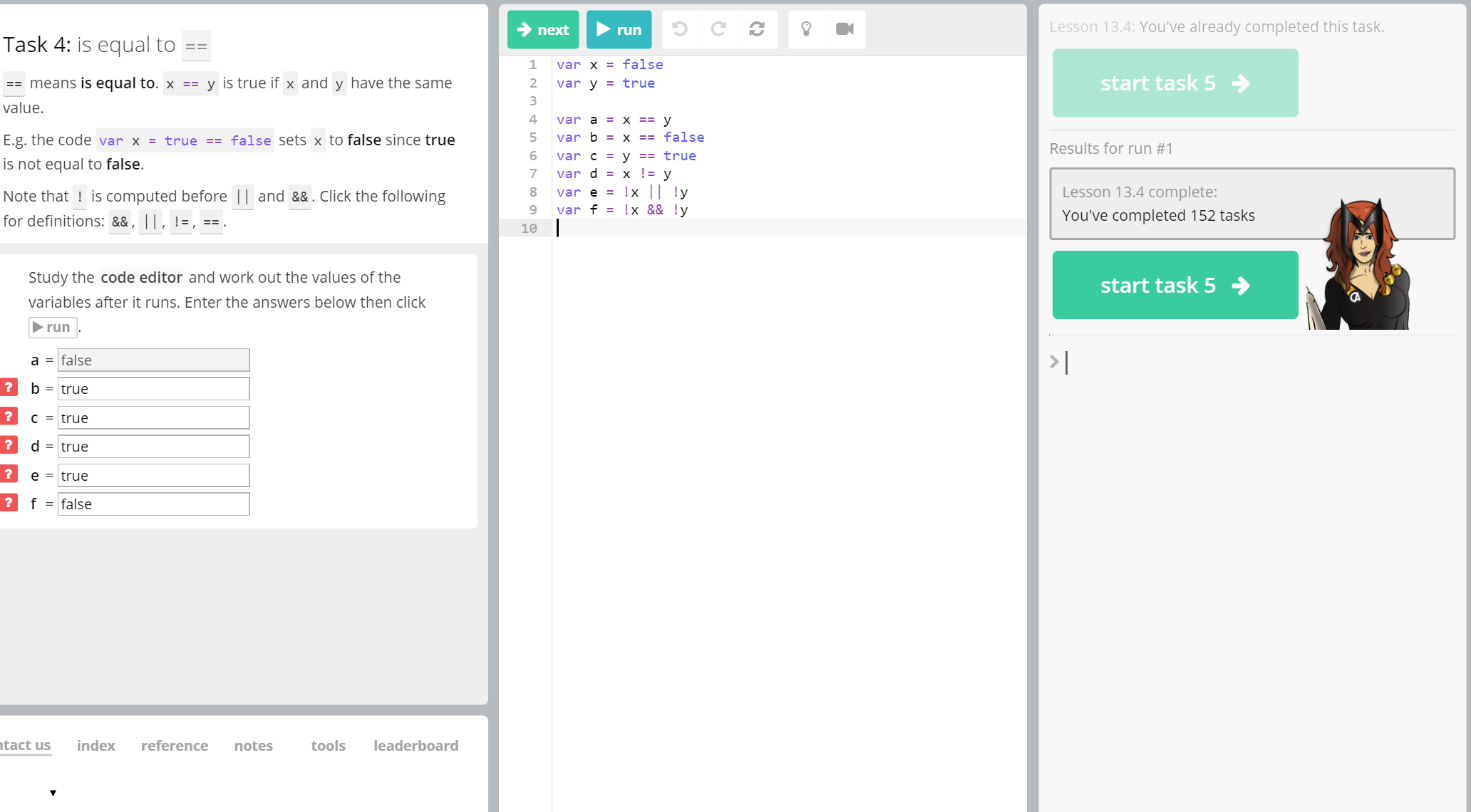
Task: Open the leaderboard tab
Action: point(416,746)
